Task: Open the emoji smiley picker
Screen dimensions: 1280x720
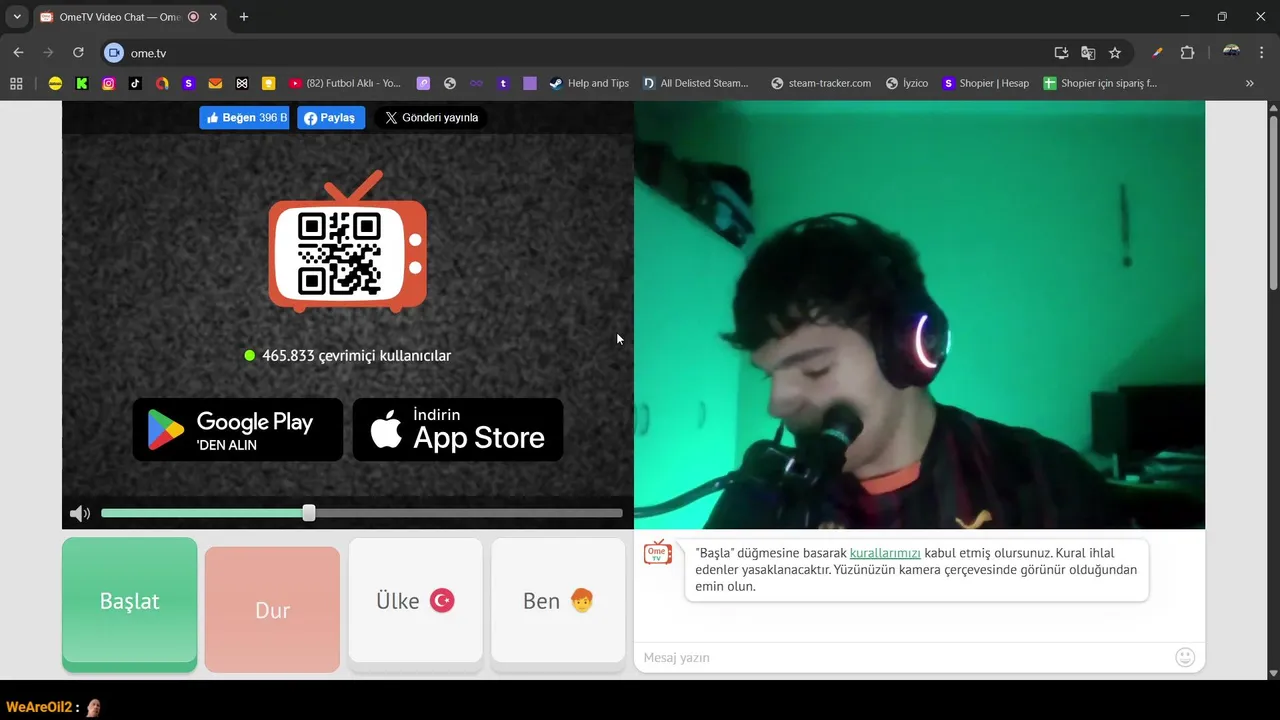Action: click(1185, 657)
